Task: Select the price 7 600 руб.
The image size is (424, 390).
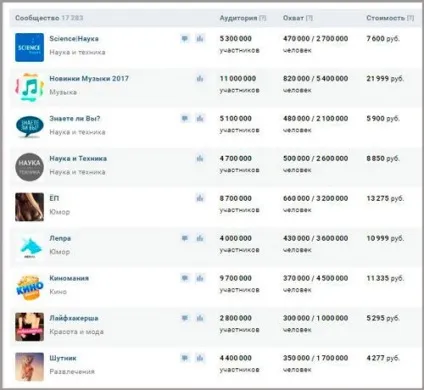Action: click(383, 39)
